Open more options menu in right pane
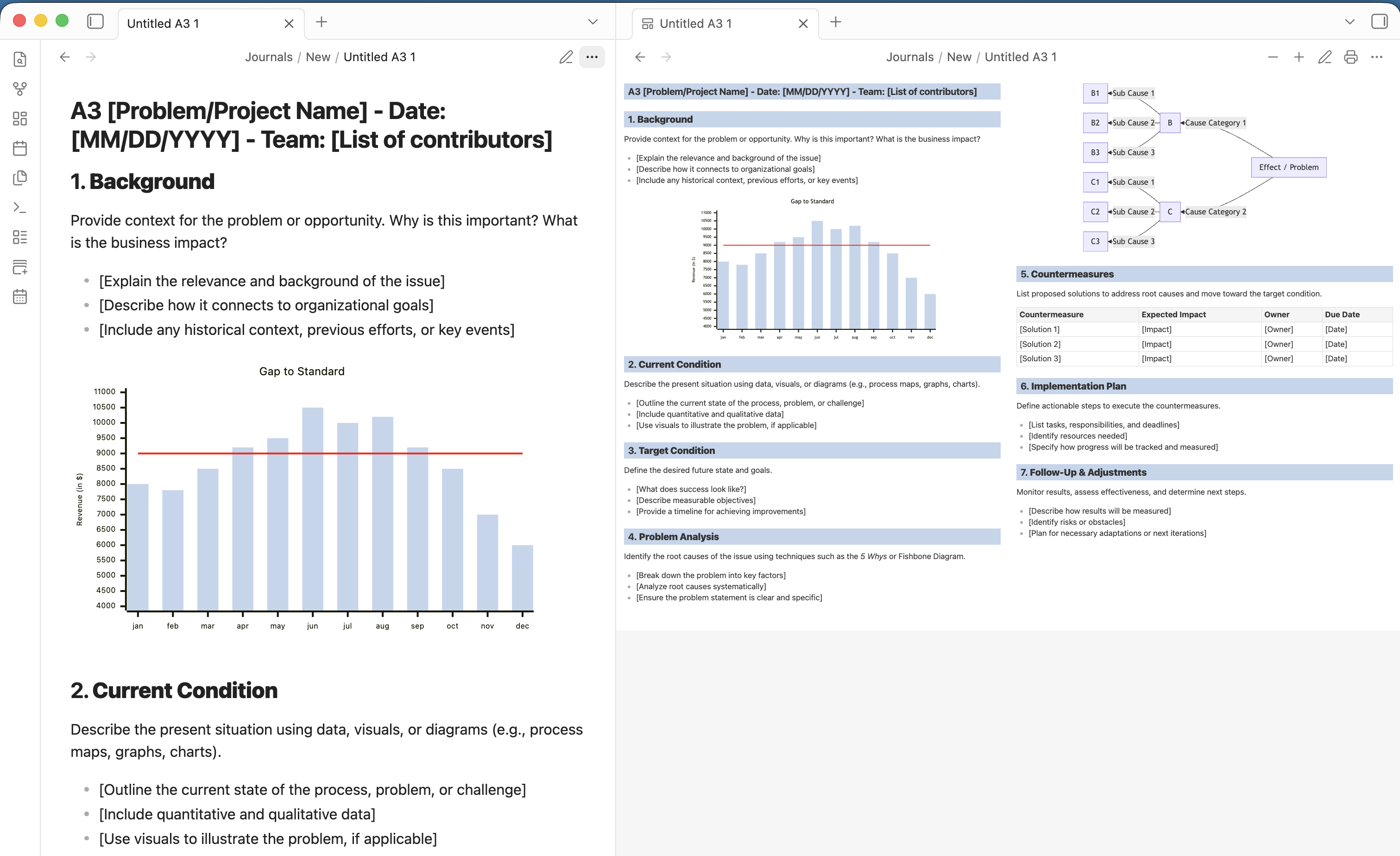Viewport: 1400px width, 856px height. tap(1377, 57)
